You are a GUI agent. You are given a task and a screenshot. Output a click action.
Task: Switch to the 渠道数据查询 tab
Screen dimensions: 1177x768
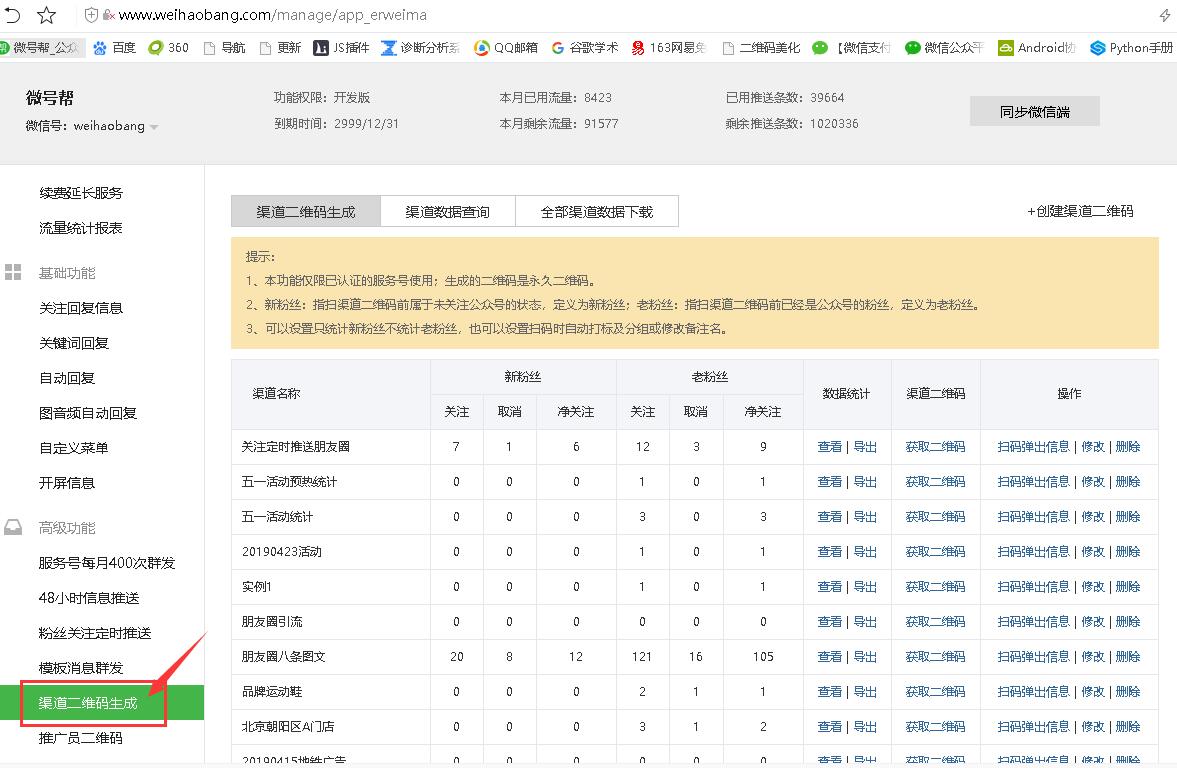point(447,212)
